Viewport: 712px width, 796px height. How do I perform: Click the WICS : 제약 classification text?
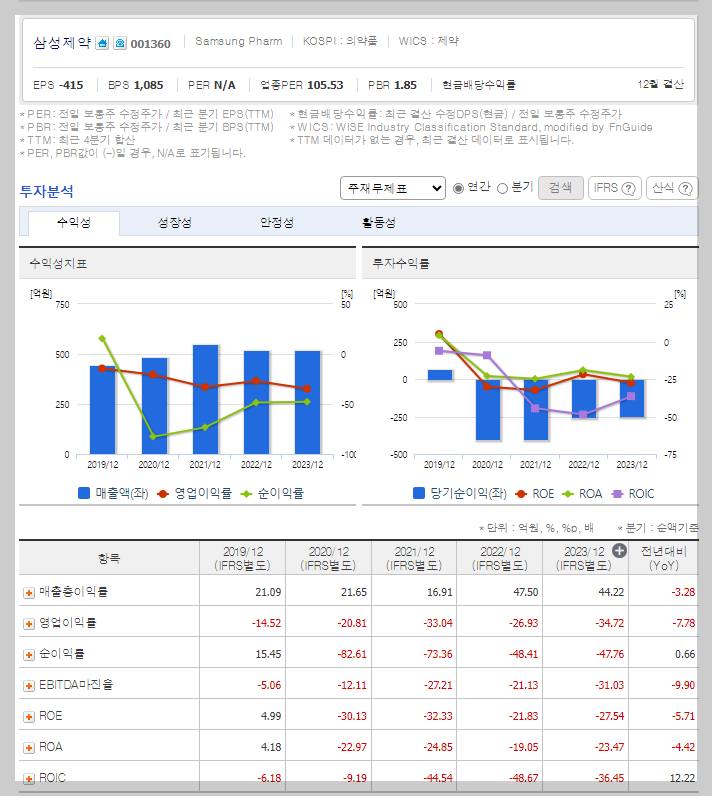tap(429, 41)
